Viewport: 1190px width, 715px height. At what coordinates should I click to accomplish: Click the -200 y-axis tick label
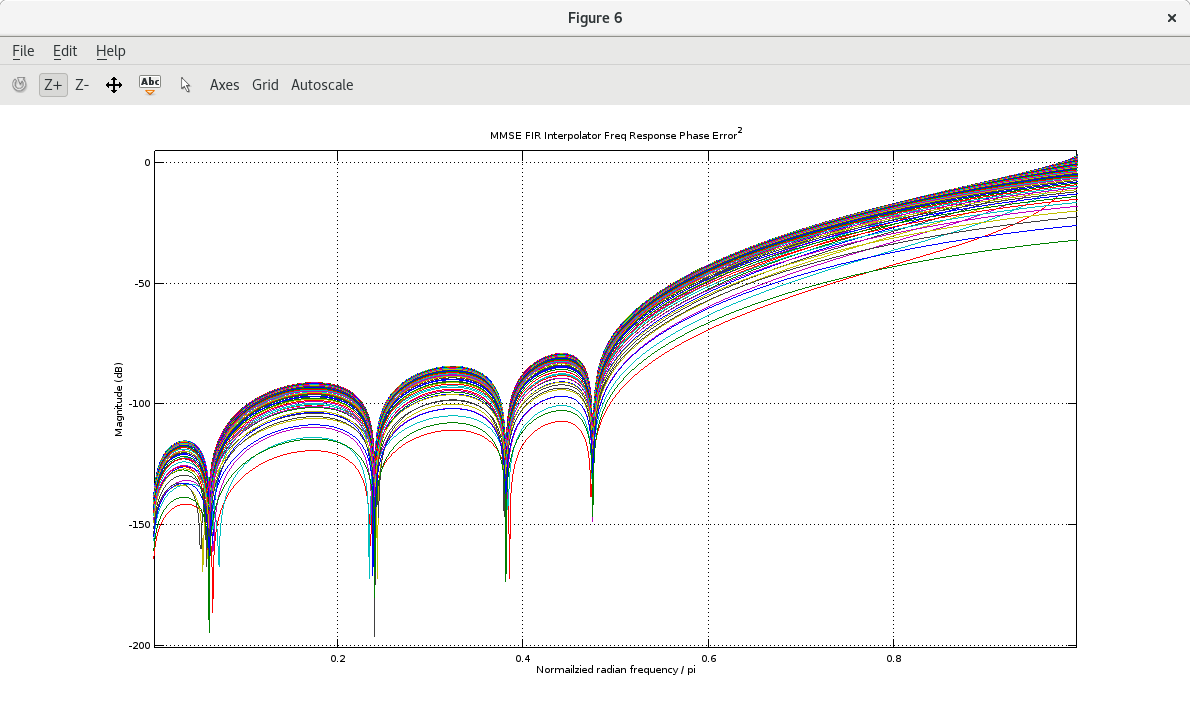[140, 646]
